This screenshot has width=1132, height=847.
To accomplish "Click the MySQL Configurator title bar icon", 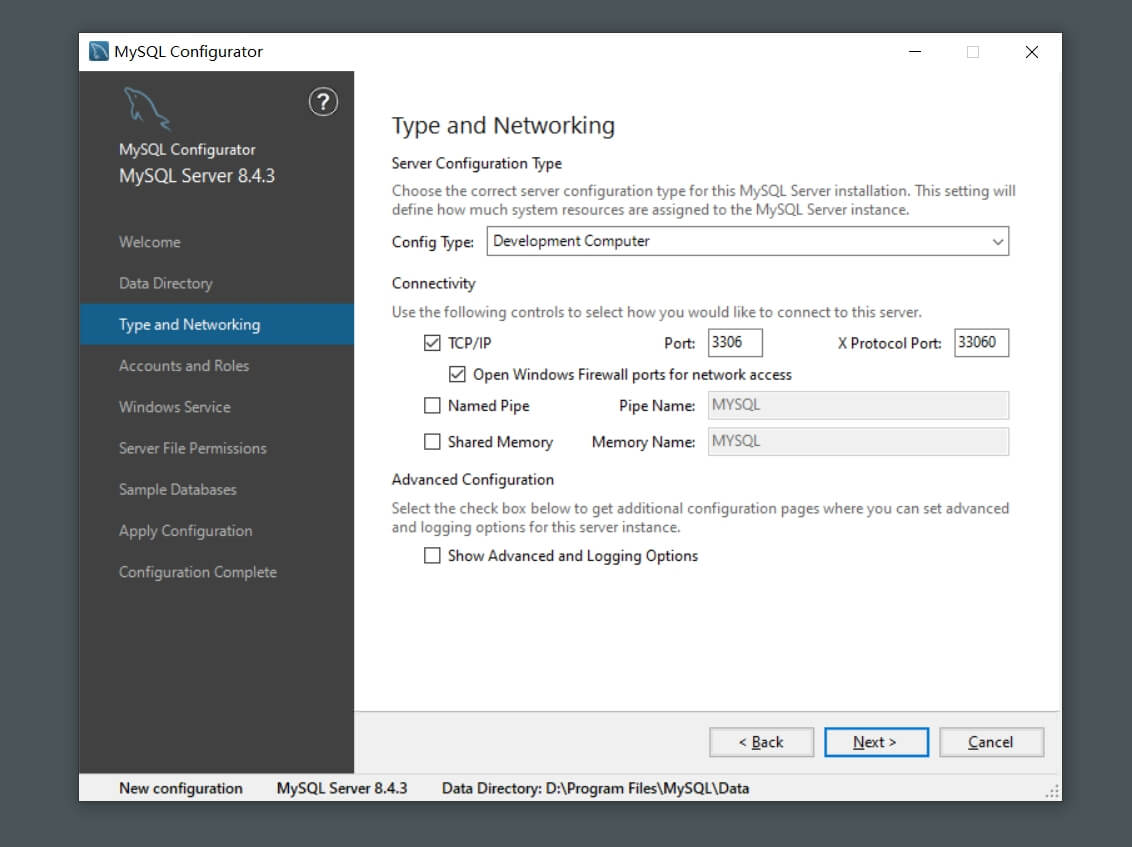I will [98, 51].
